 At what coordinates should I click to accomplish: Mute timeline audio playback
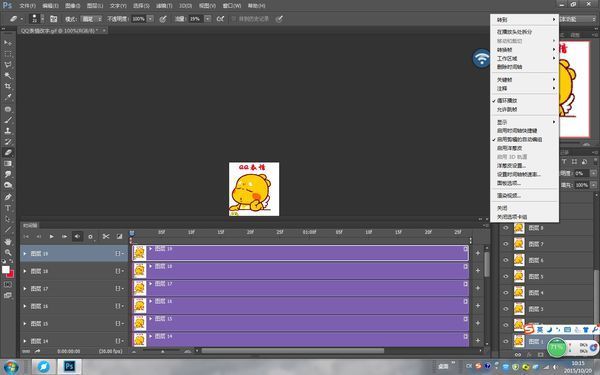pos(77,236)
